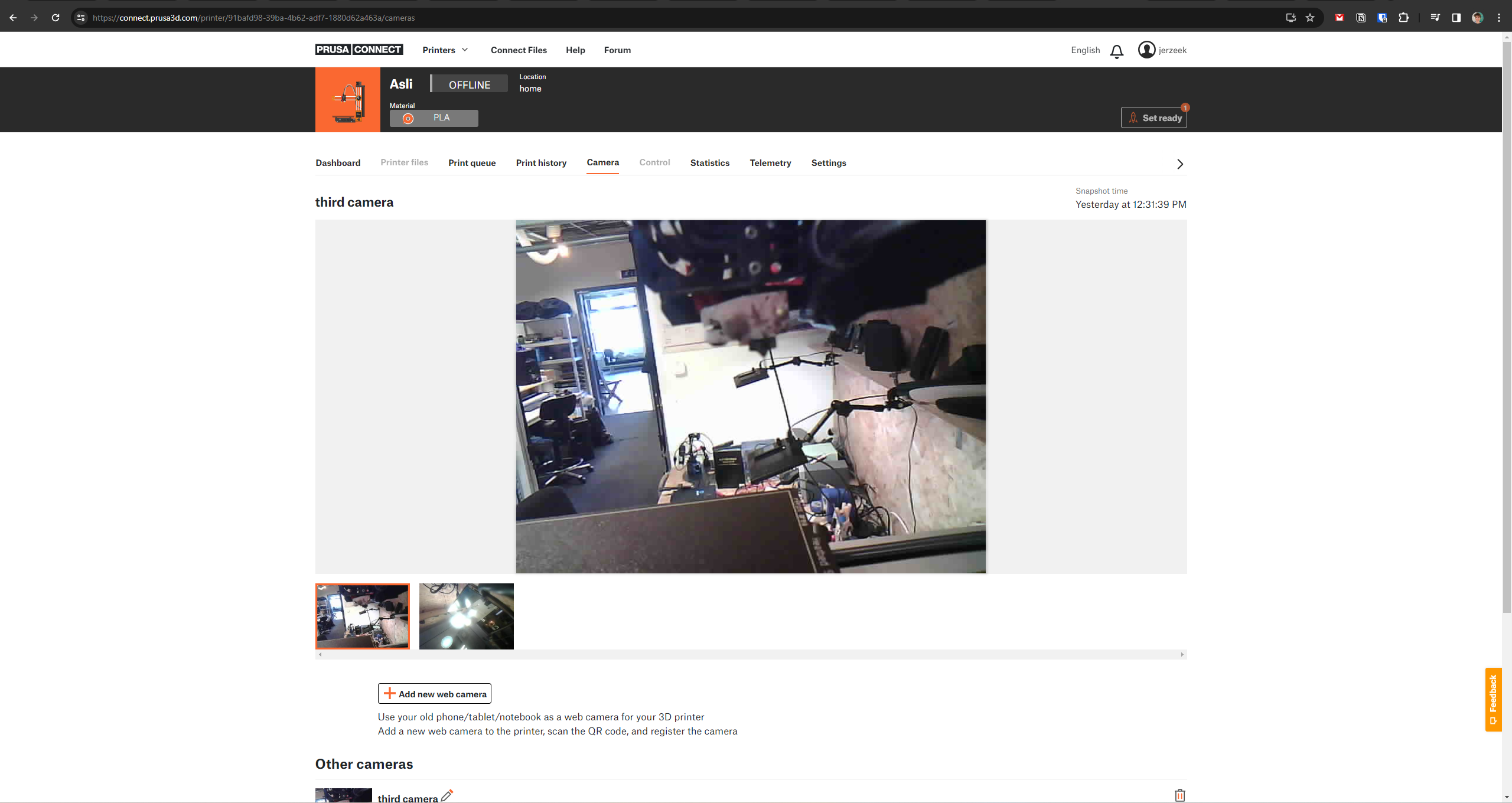This screenshot has height=803, width=1512.
Task: Click the orange printer image icon
Action: point(347,100)
